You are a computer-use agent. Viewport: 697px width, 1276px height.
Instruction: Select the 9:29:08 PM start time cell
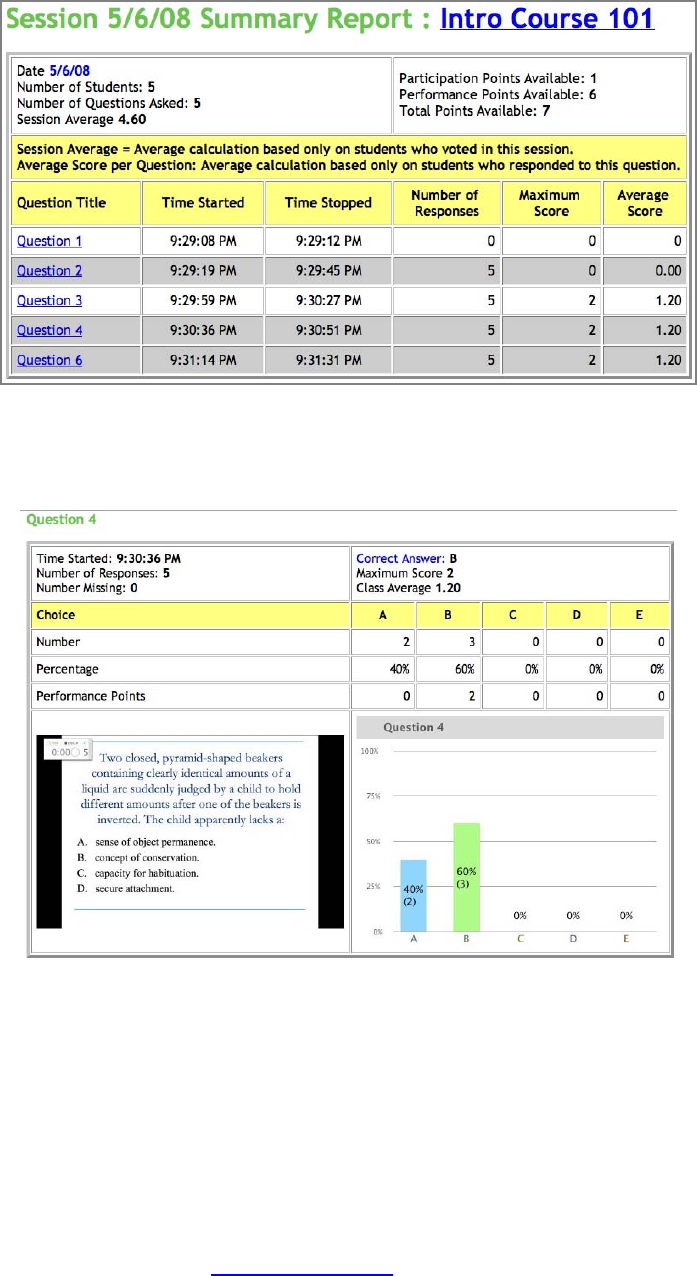tap(203, 241)
